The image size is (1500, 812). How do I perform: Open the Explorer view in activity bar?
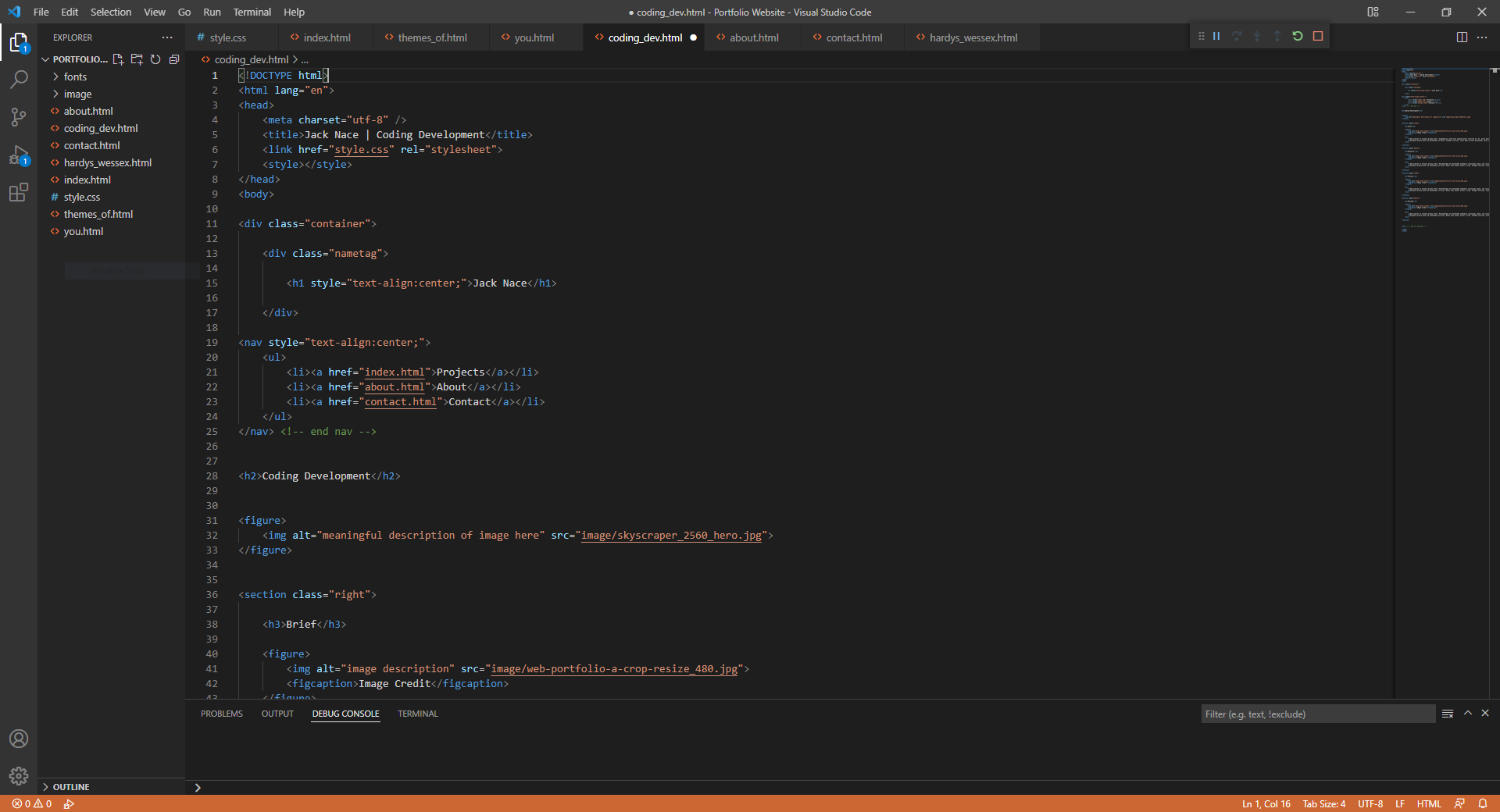coord(19,42)
